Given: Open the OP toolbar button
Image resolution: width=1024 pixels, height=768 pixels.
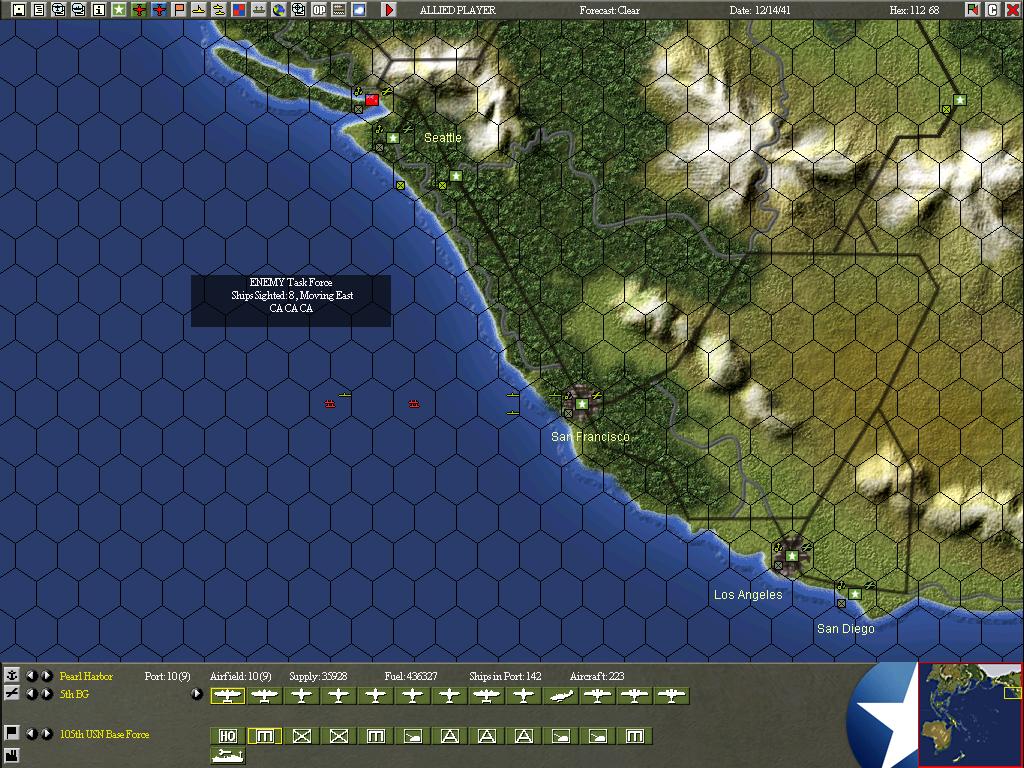Looking at the screenshot, I should point(319,10).
